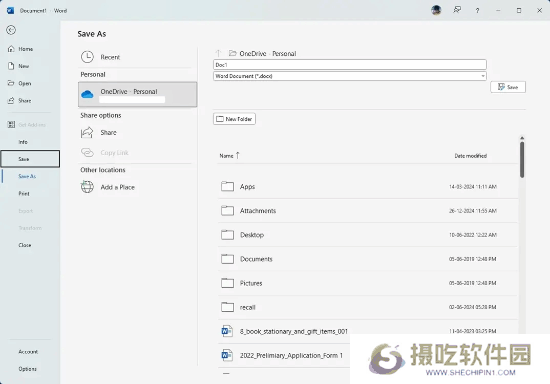Click the file list vertical scrollbar

click(x=522, y=160)
